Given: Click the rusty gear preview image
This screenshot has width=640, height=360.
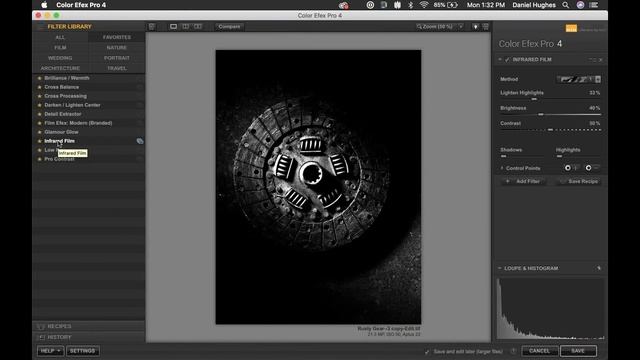Looking at the screenshot, I should (318, 187).
